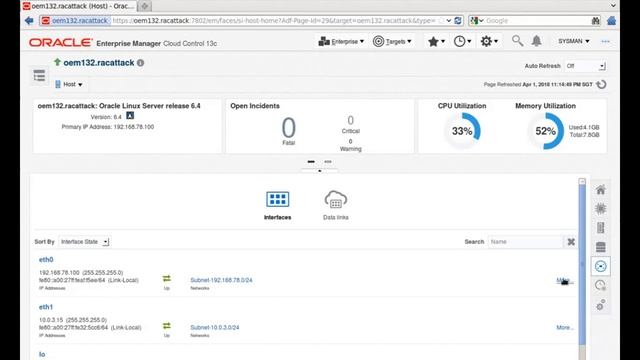Open the Setup gear menu
The image size is (640, 360).
pyautogui.click(x=489, y=41)
